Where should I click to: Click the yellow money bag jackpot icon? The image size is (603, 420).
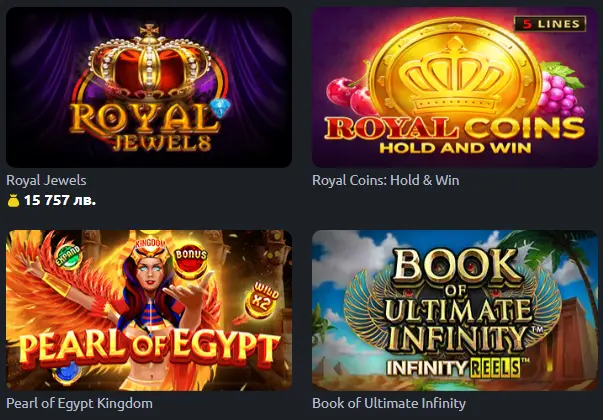click(13, 201)
